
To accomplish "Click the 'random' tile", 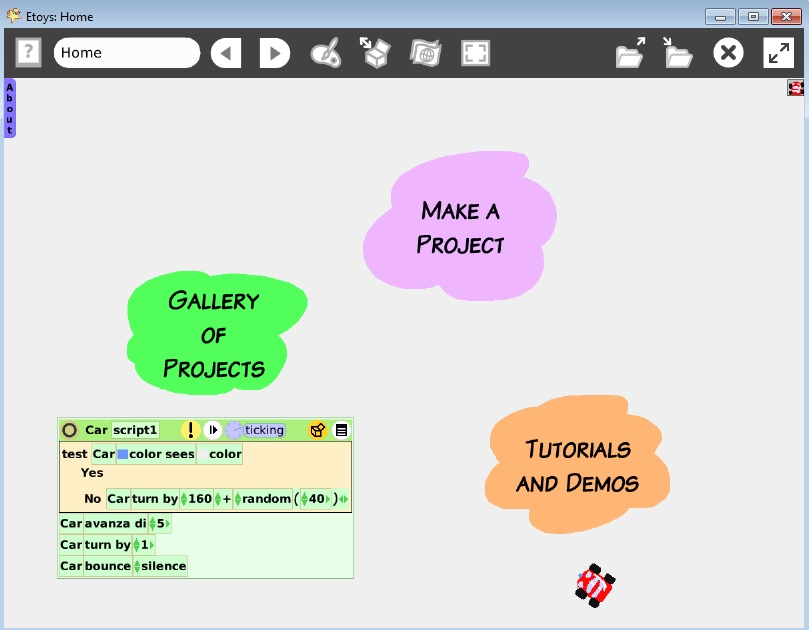I will [266, 499].
